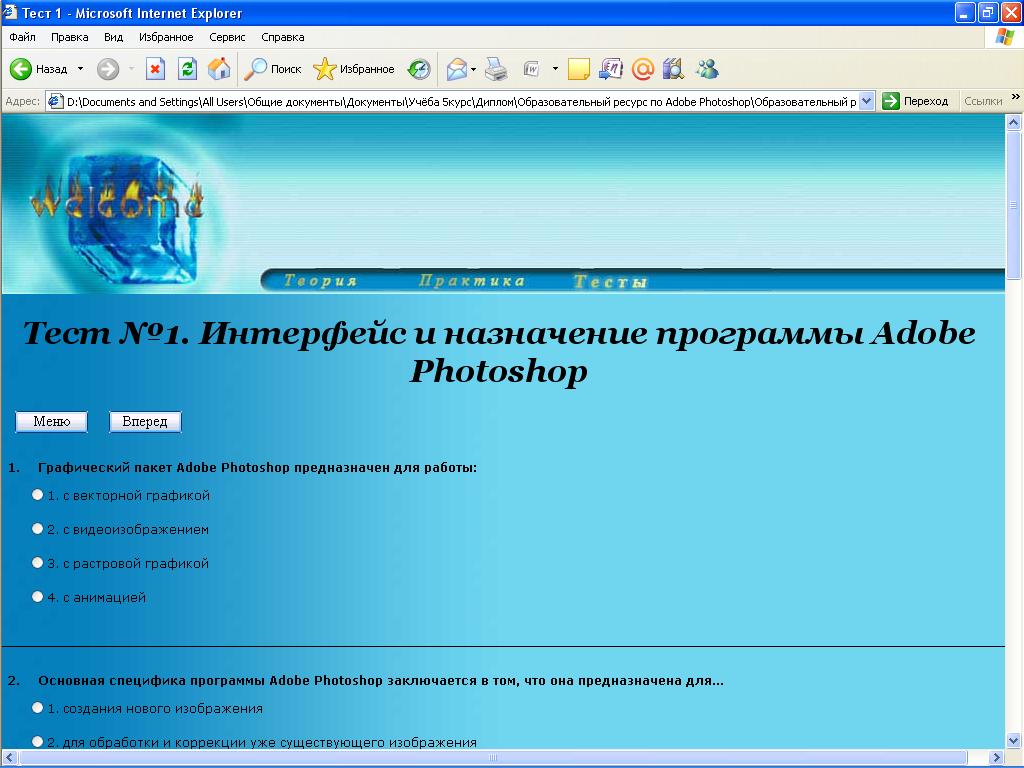
Task: Click the Windows flag logo
Action: [x=1004, y=37]
